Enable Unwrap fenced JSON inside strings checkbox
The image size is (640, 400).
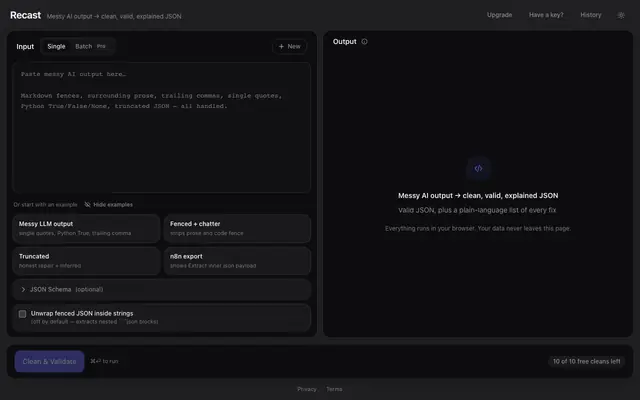22,314
